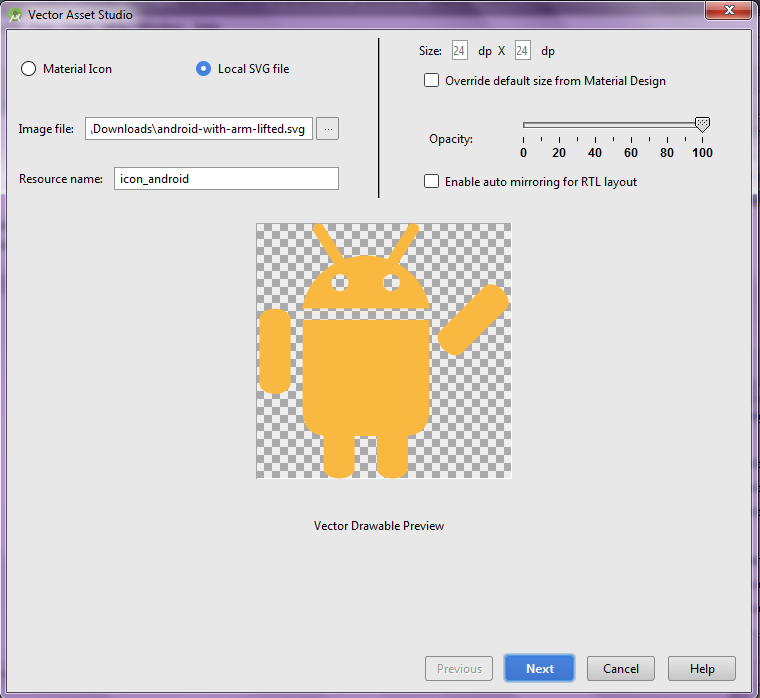Click the Previous button

click(459, 668)
